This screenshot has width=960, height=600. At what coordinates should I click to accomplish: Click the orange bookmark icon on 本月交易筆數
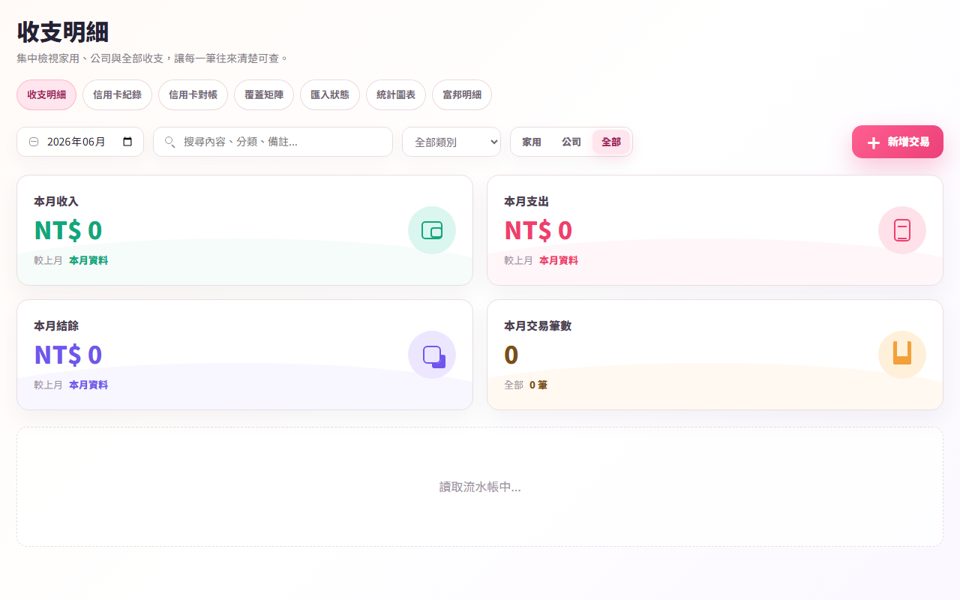(x=902, y=355)
